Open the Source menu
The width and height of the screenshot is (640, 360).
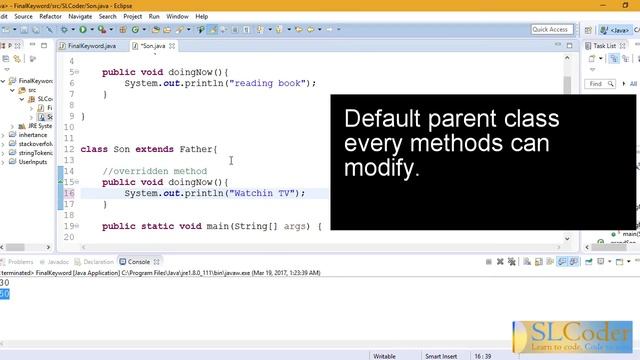[23, 16]
